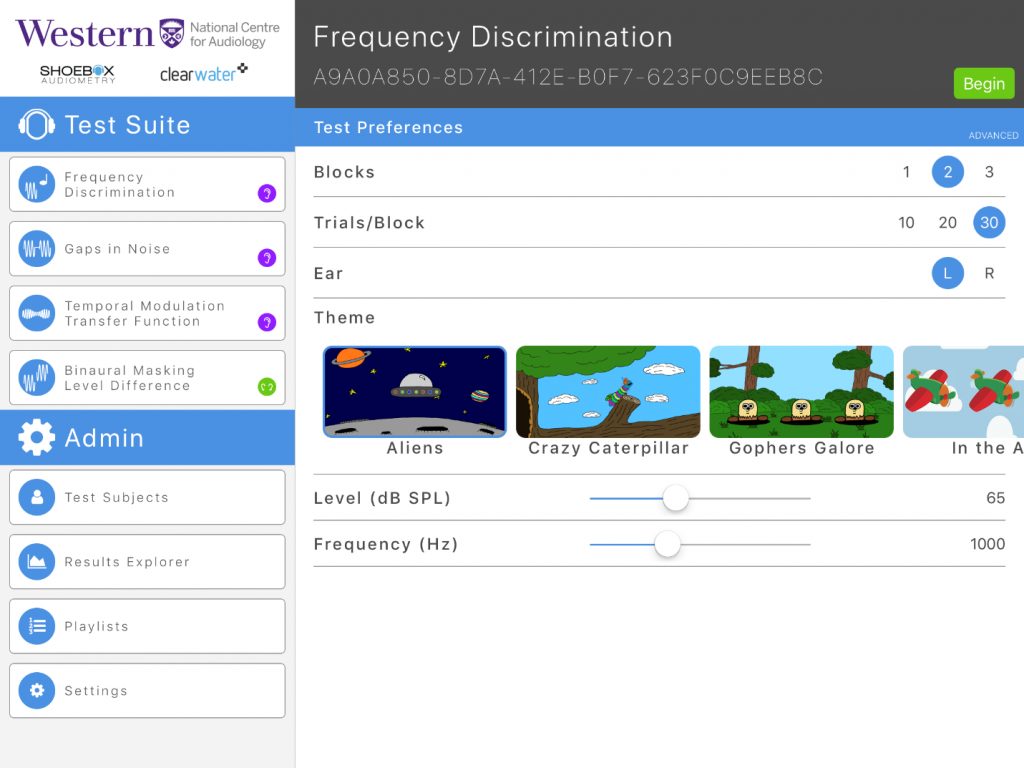Click the Test Subjects person icon

(x=37, y=498)
